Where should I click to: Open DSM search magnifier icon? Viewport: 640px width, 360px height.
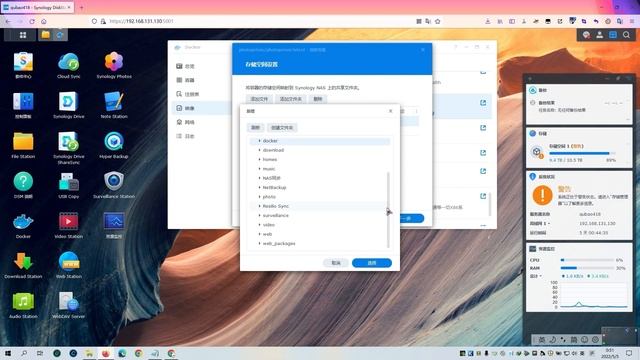pyautogui.click(x=627, y=35)
